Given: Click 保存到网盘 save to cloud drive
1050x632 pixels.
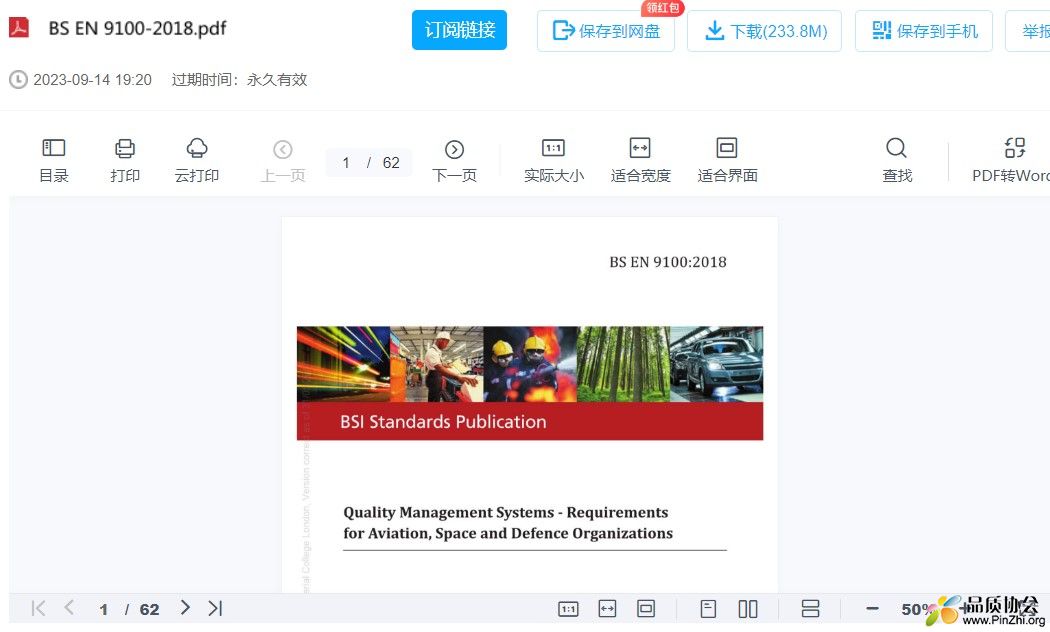Looking at the screenshot, I should 605,31.
